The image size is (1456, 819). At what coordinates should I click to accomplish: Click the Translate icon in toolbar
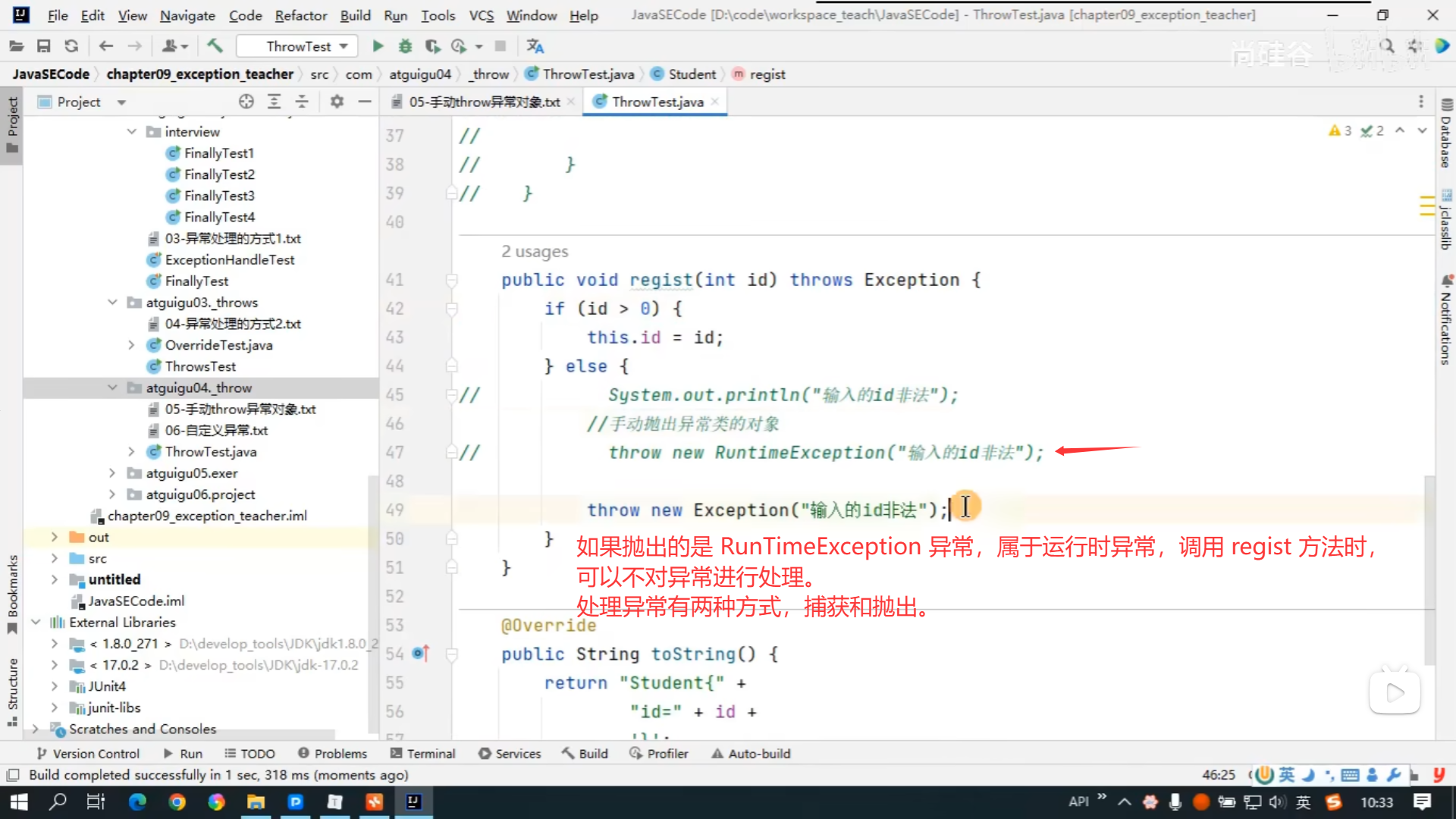pyautogui.click(x=535, y=46)
